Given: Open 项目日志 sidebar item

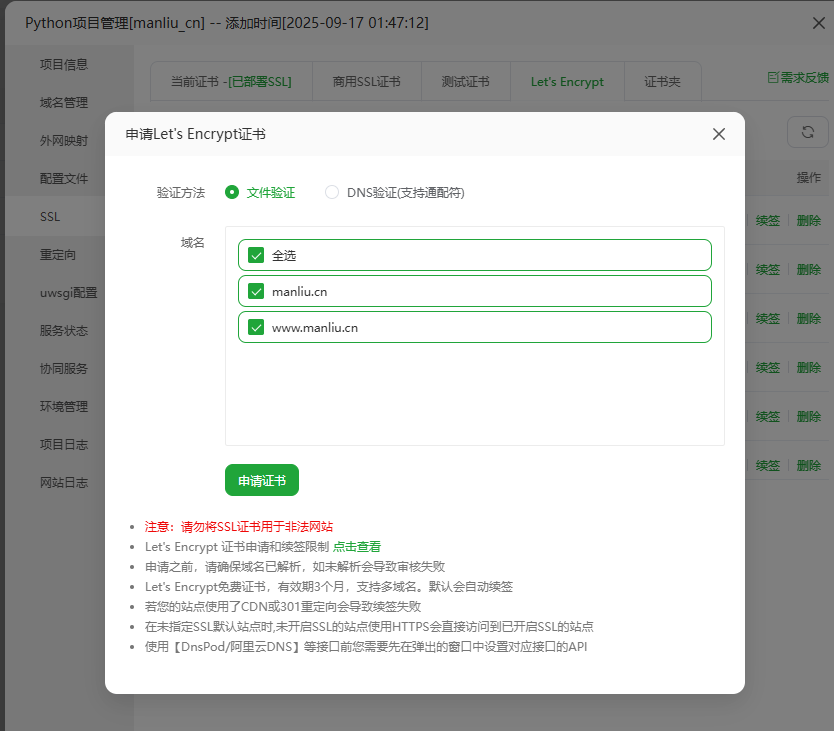Looking at the screenshot, I should pos(64,444).
